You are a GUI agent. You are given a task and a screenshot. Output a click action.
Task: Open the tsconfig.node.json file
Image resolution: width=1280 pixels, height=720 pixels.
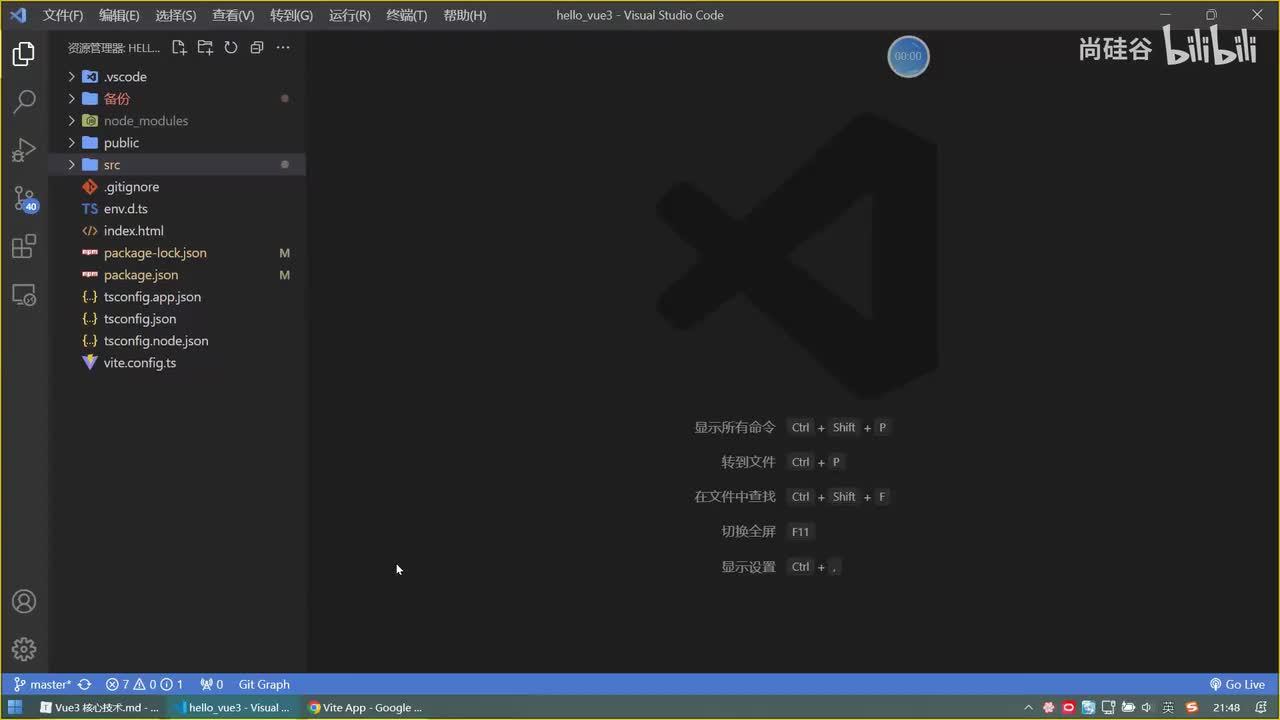point(177,341)
